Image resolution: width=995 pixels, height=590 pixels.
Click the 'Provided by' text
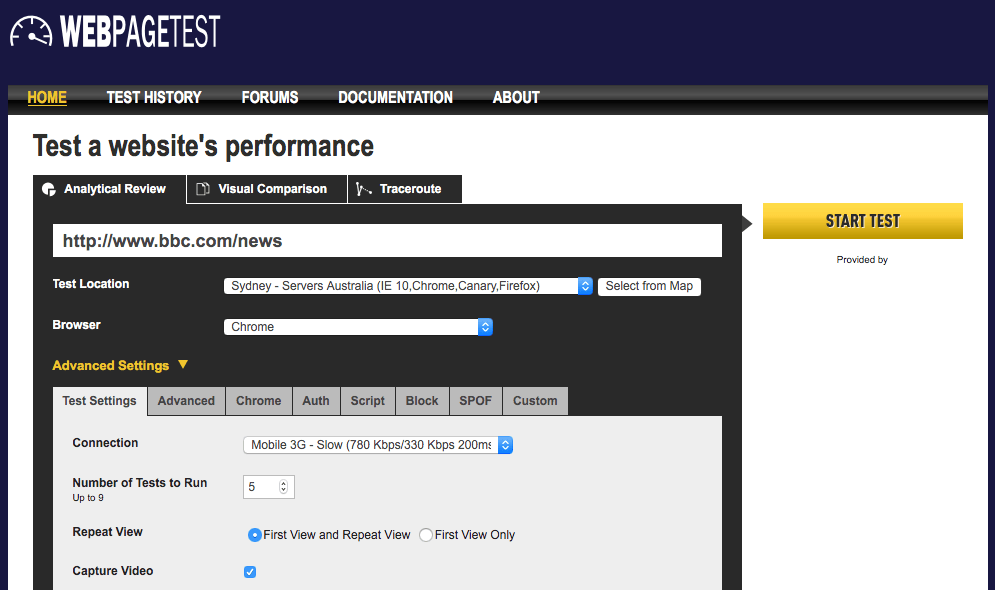862,259
